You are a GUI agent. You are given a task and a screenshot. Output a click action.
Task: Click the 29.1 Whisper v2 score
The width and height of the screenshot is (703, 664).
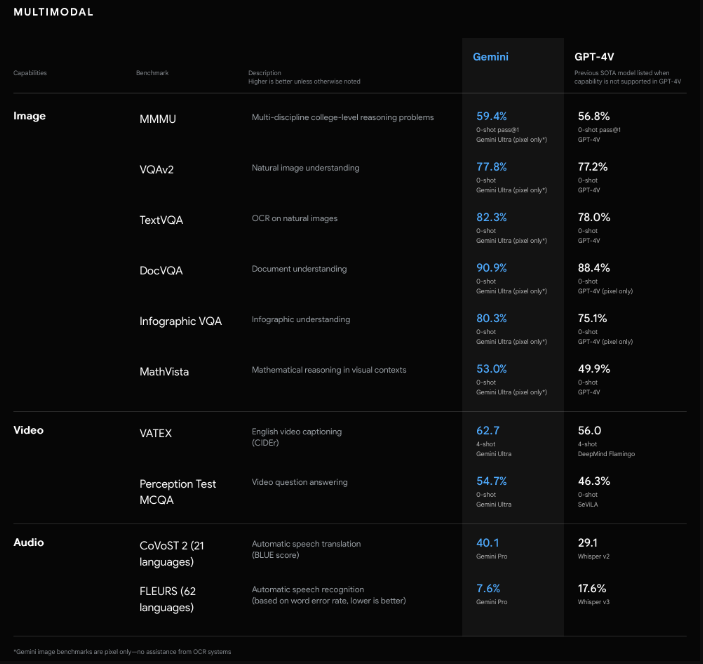[587, 543]
